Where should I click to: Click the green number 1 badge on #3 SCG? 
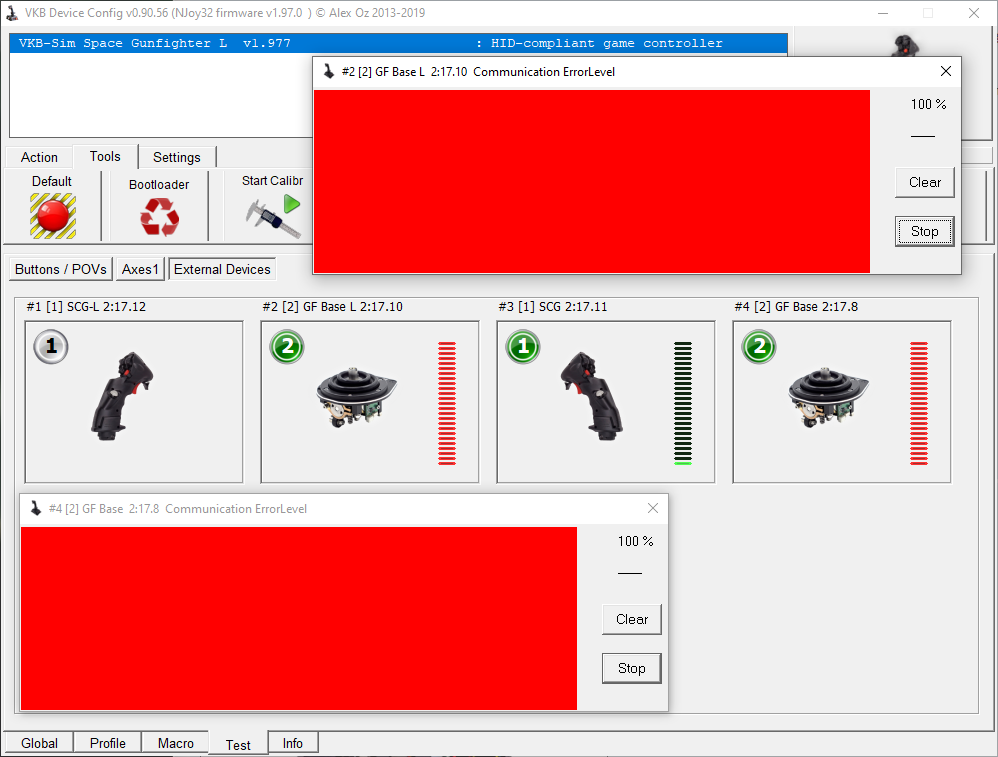click(x=523, y=346)
